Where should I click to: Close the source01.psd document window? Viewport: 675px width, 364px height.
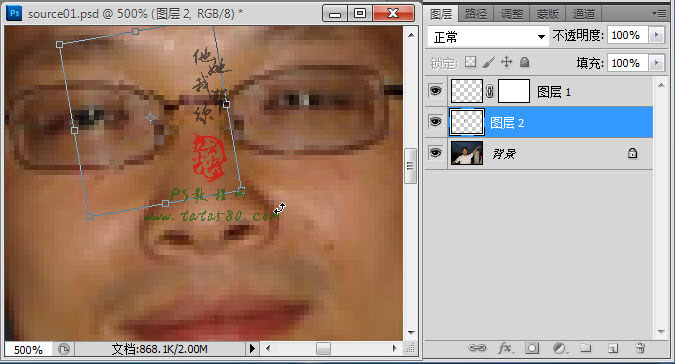tap(393, 13)
